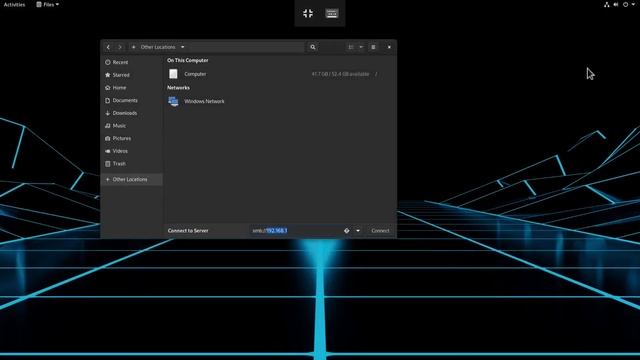Open Downloads folder in sidebar
The width and height of the screenshot is (640, 360).
click(131, 113)
